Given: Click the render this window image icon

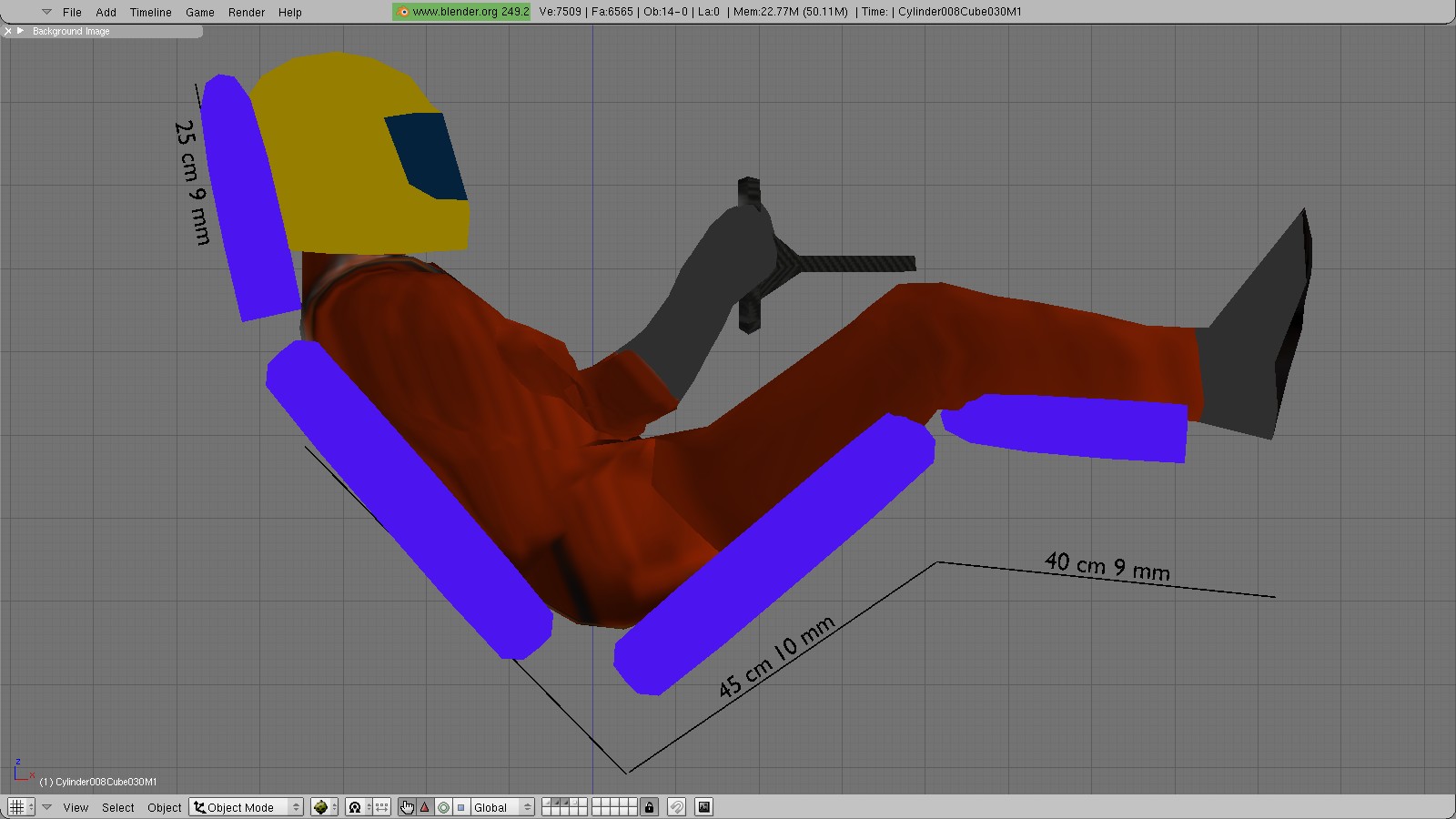Looking at the screenshot, I should click(703, 807).
